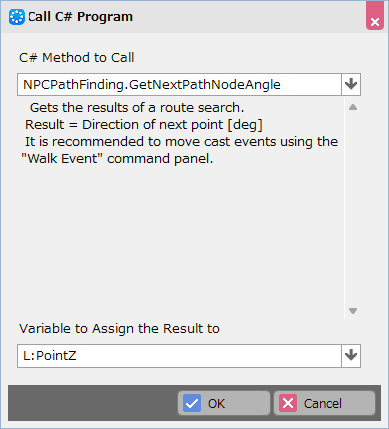Click the blue app icon in title bar
Viewport: 389px width, 429px height.
pyautogui.click(x=17, y=17)
